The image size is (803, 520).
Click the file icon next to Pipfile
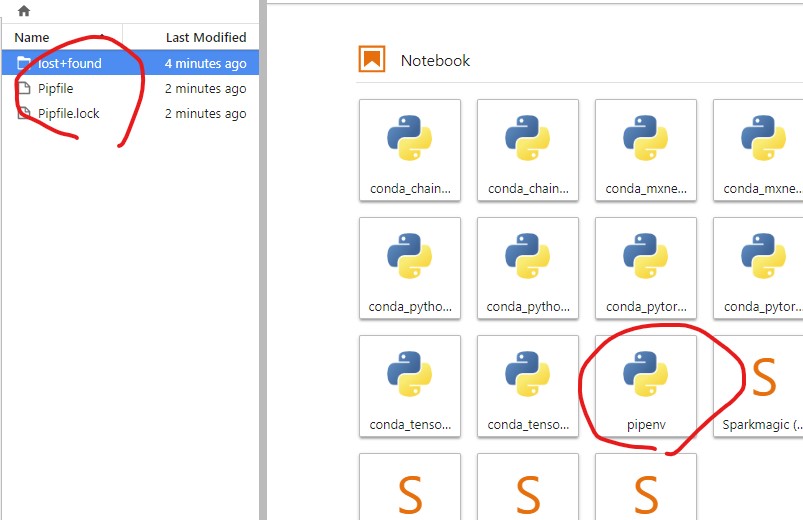[x=24, y=88]
